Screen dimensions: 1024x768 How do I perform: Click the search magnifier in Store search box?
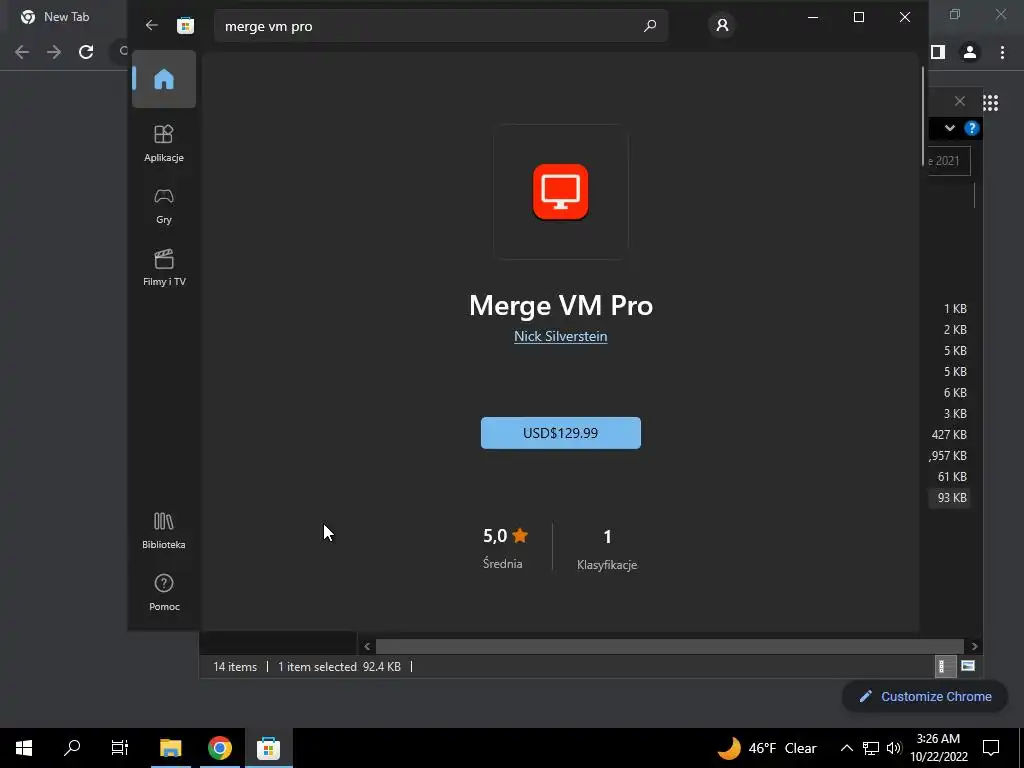coord(650,26)
